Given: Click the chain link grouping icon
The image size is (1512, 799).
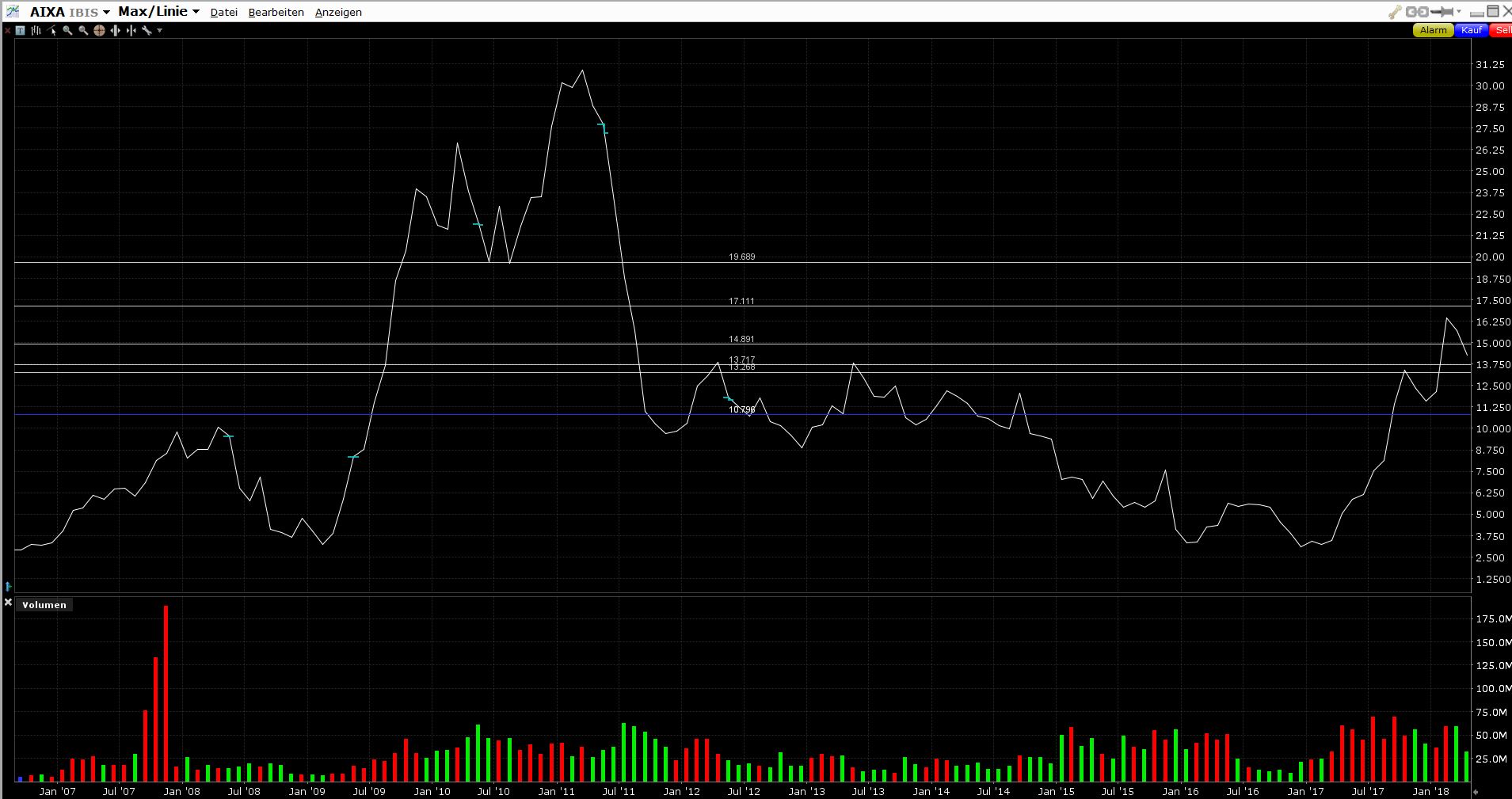Looking at the screenshot, I should [1417, 12].
